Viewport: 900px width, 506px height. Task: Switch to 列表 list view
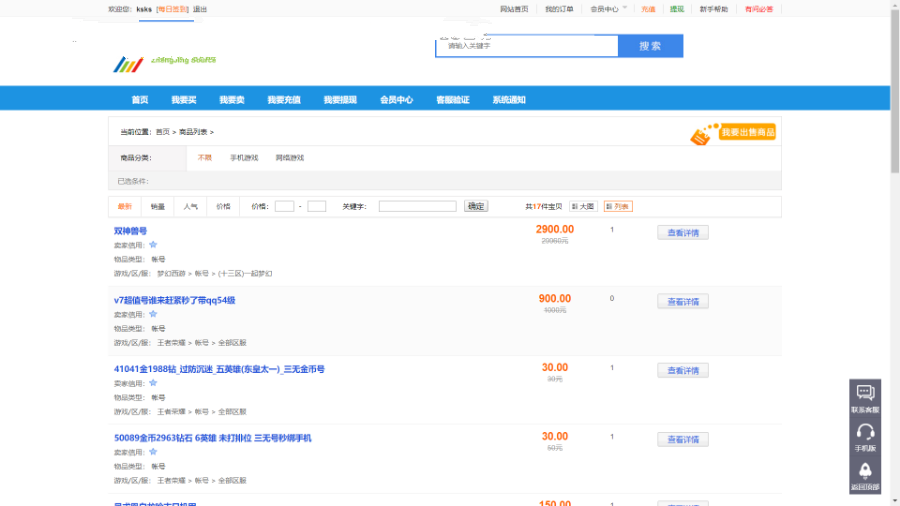click(618, 207)
